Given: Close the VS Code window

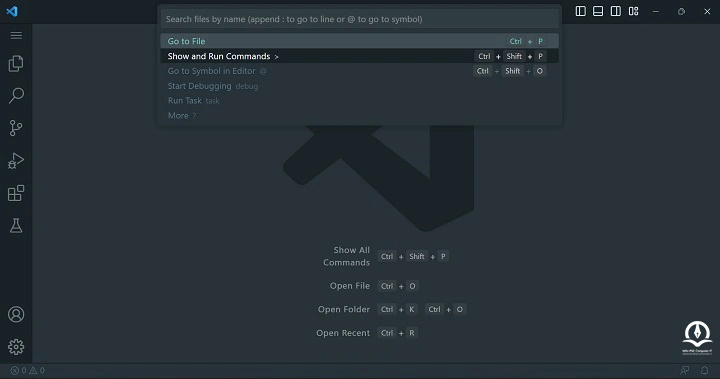Looking at the screenshot, I should pos(707,11).
